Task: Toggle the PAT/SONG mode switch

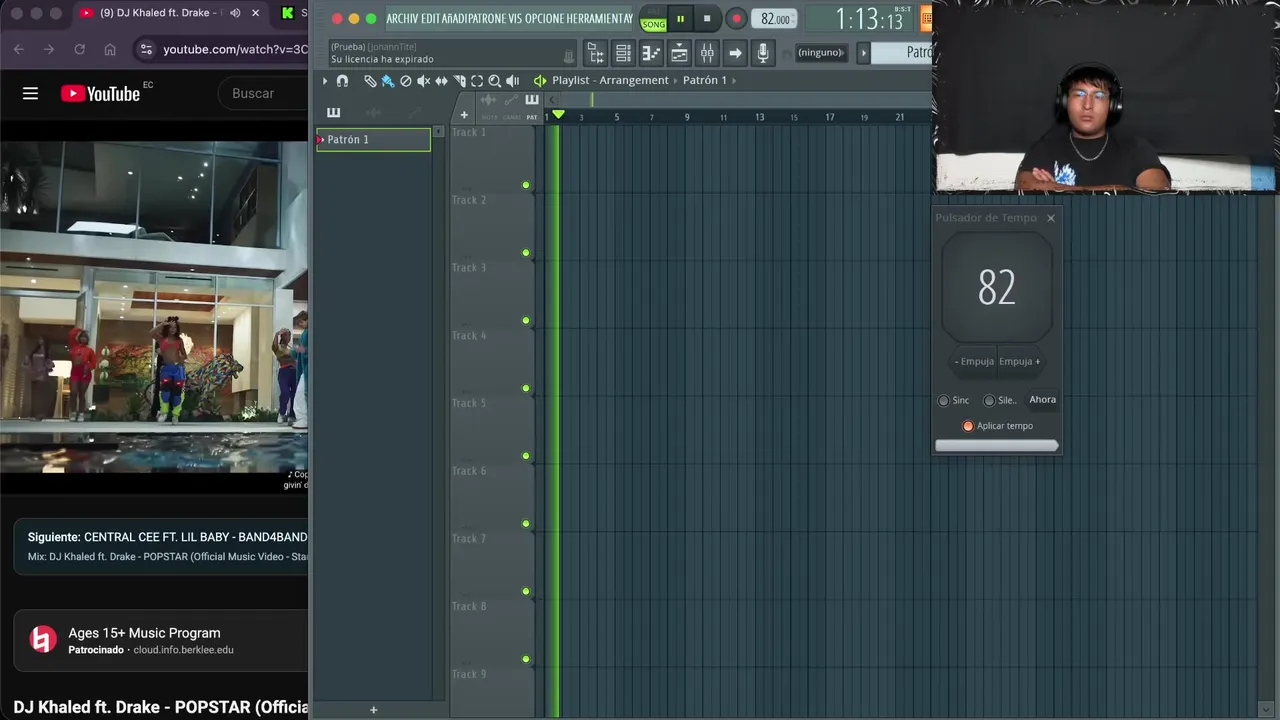Action: [653, 19]
